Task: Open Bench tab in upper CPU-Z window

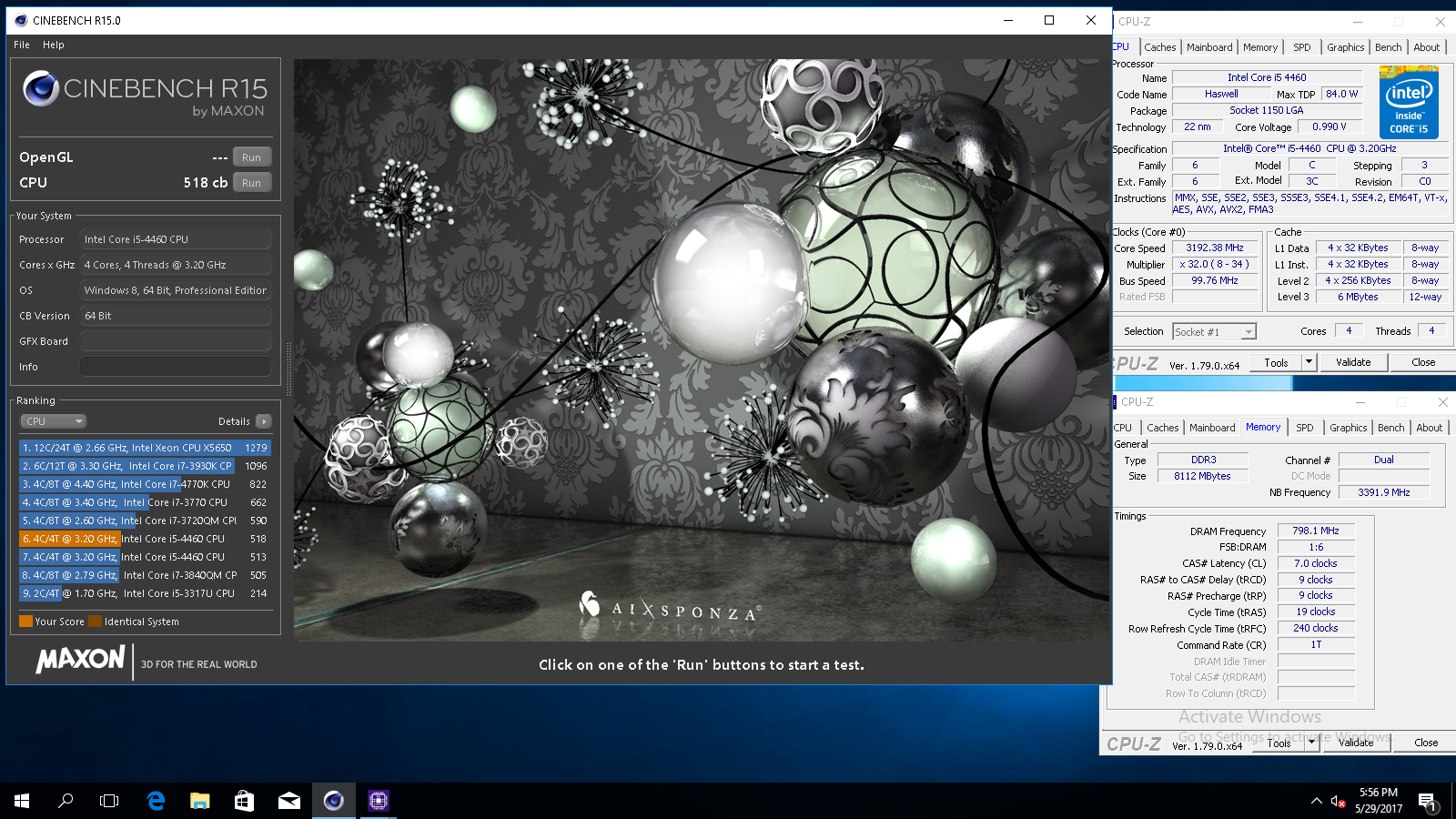Action: tap(1388, 47)
